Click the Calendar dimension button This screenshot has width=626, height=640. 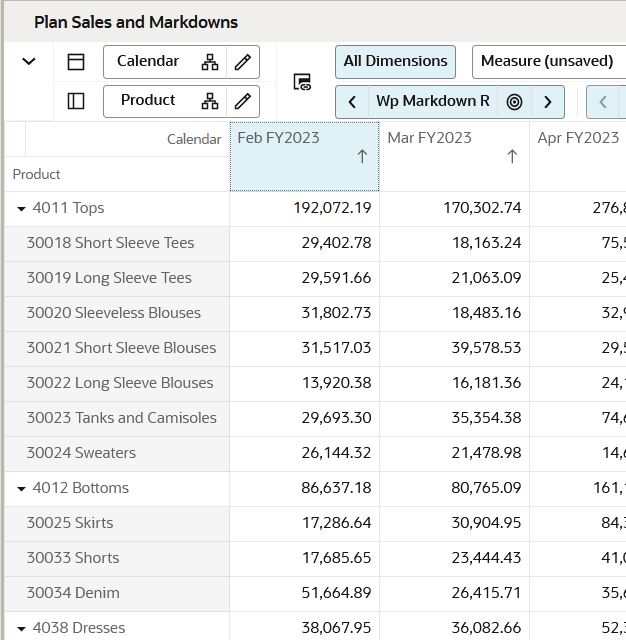(148, 62)
